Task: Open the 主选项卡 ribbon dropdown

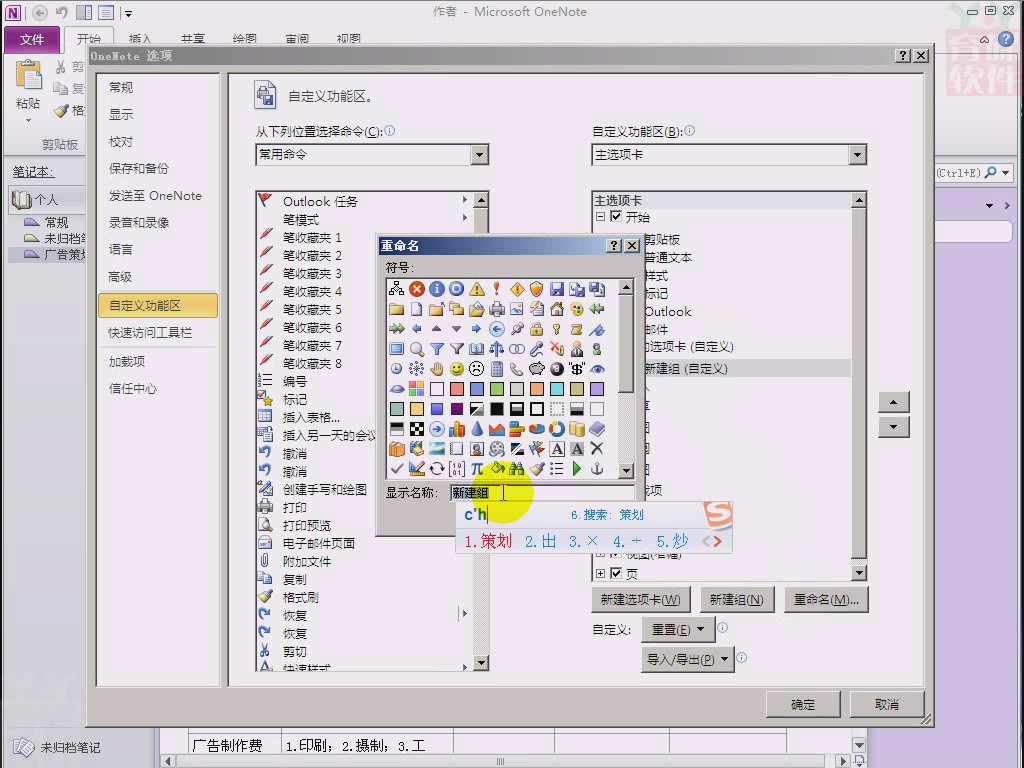Action: tap(857, 155)
